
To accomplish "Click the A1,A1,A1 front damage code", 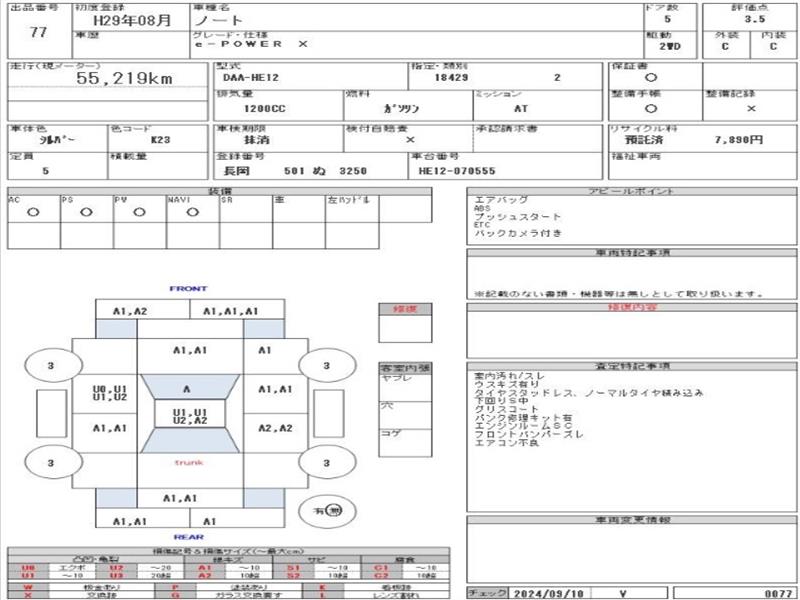I will [231, 311].
